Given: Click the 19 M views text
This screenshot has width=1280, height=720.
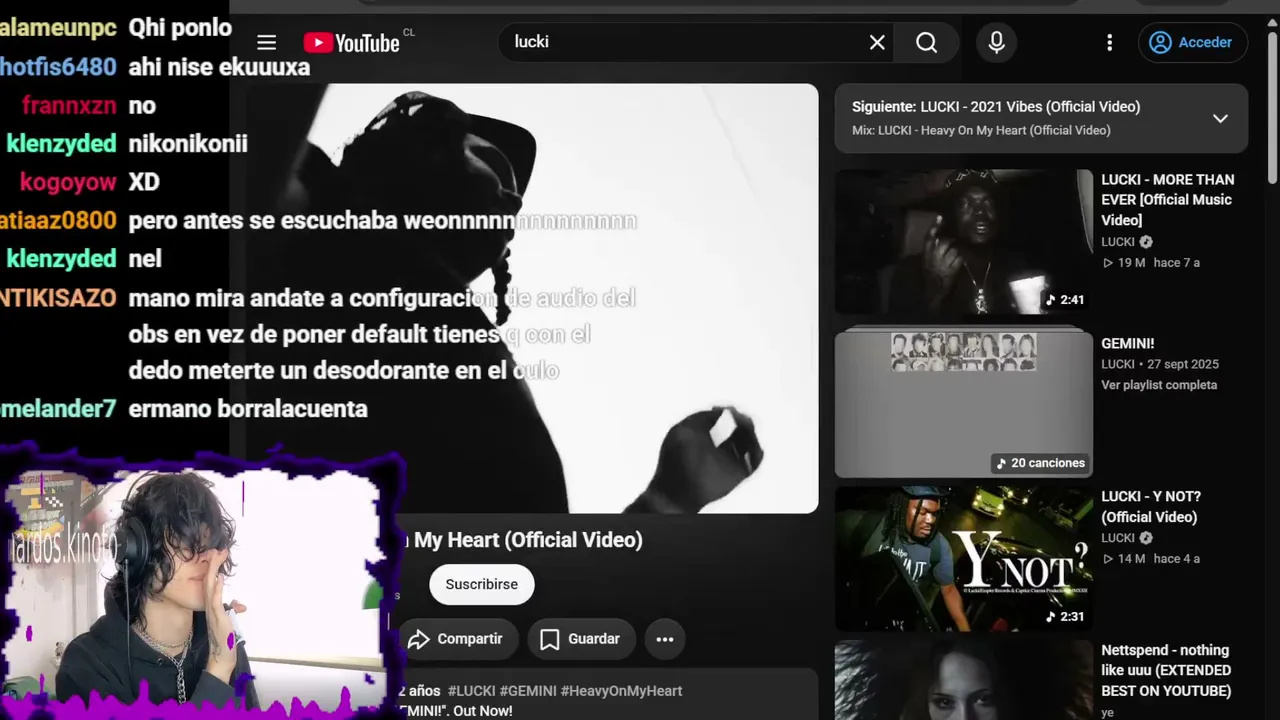Looking at the screenshot, I should coord(1124,263).
